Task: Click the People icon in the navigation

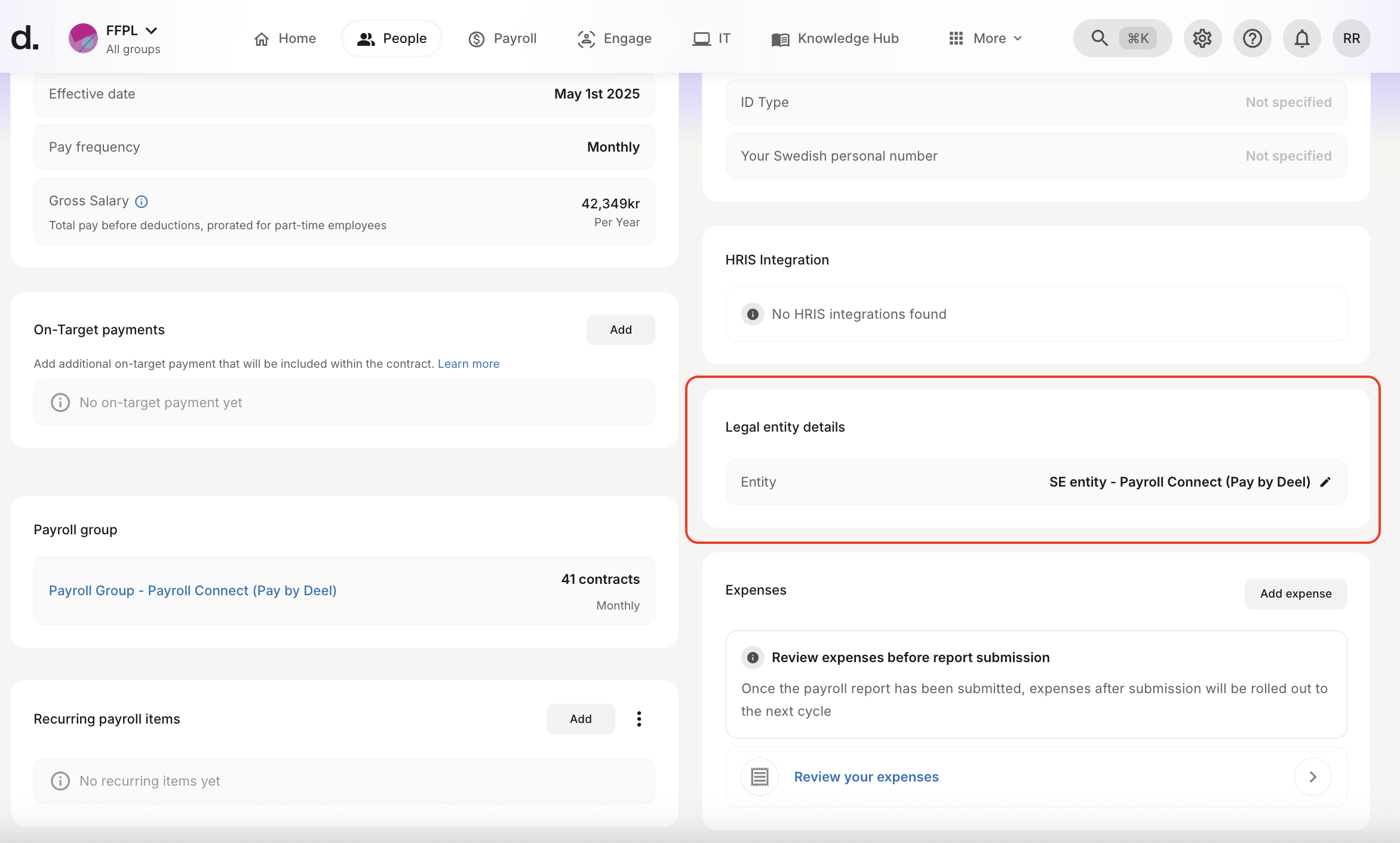Action: click(366, 39)
